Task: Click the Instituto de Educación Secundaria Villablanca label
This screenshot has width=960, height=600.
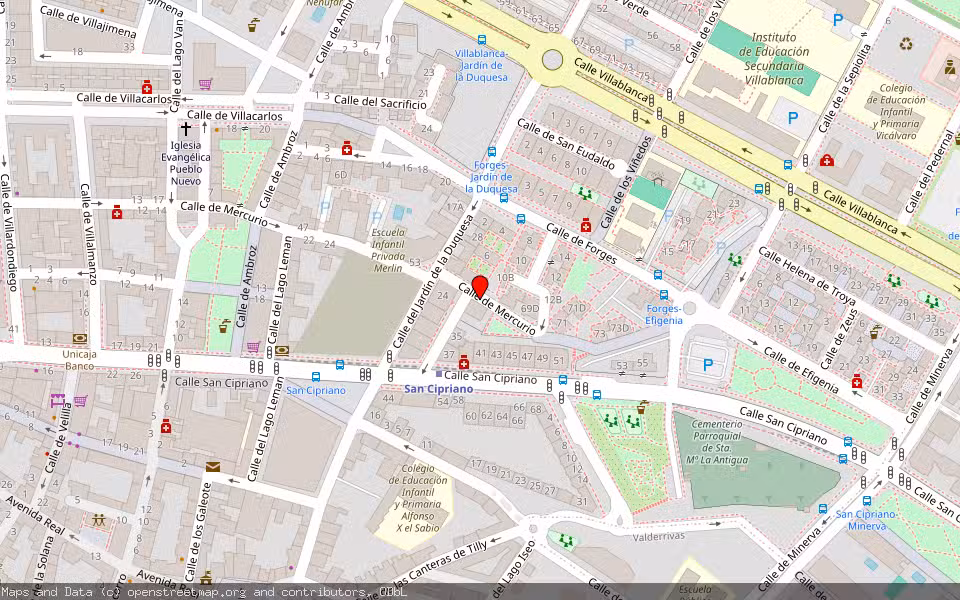Action: (774, 59)
